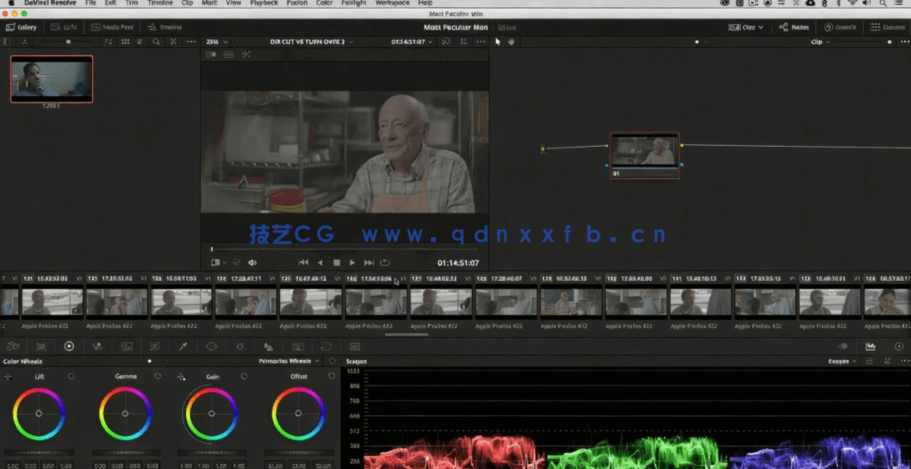Open the Workspace menu

[x=392, y=3]
